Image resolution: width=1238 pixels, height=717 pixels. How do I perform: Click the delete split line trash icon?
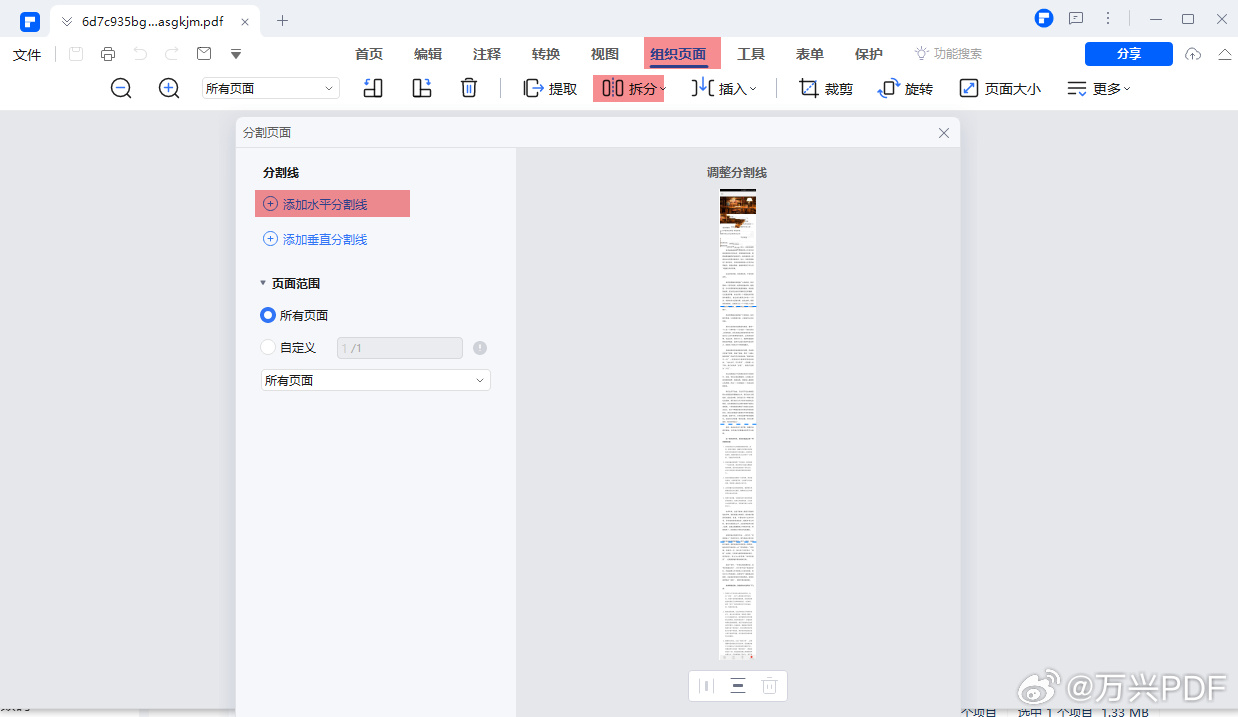coord(769,686)
